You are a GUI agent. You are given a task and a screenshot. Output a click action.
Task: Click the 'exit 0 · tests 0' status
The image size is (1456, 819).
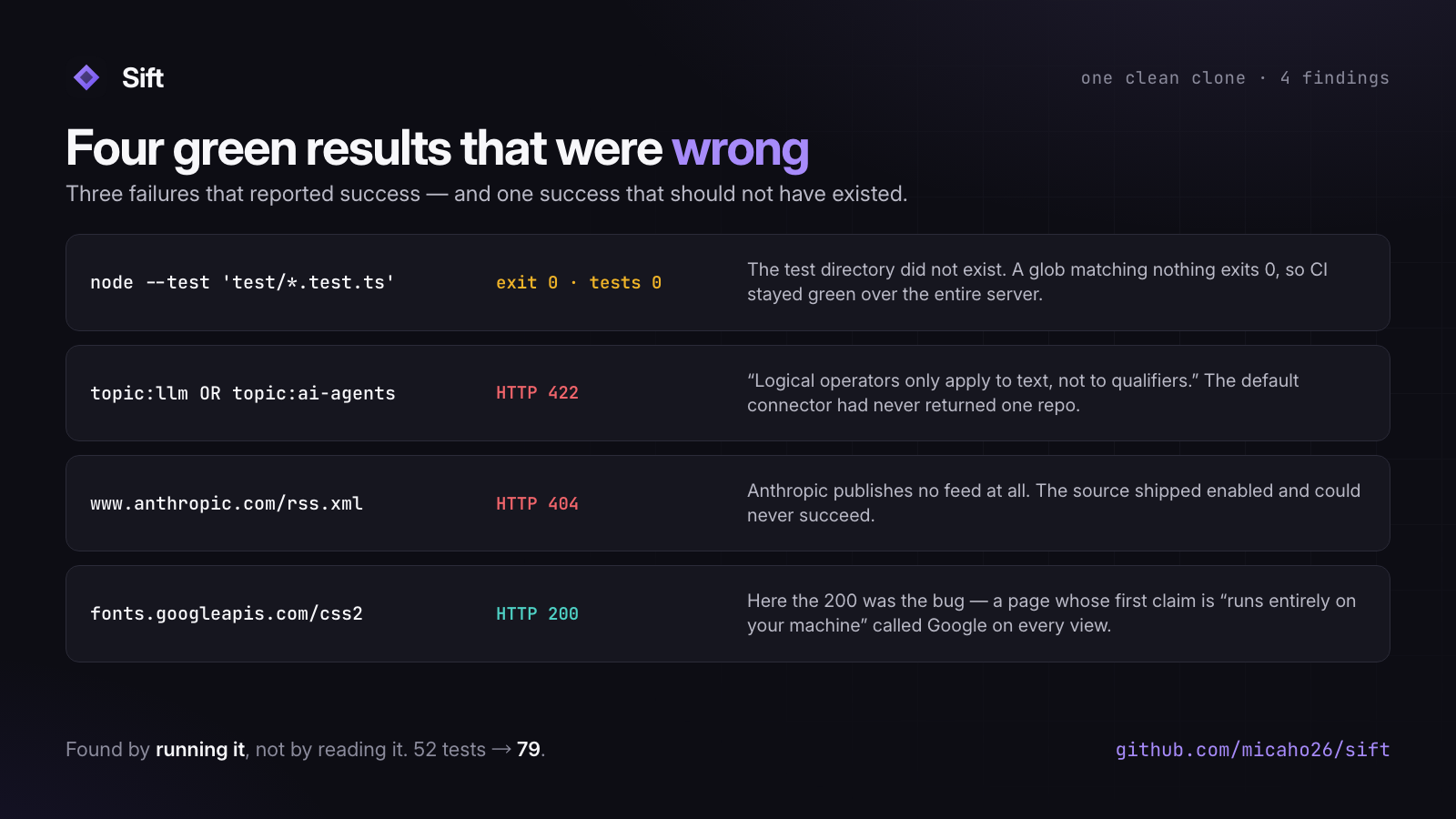point(579,283)
